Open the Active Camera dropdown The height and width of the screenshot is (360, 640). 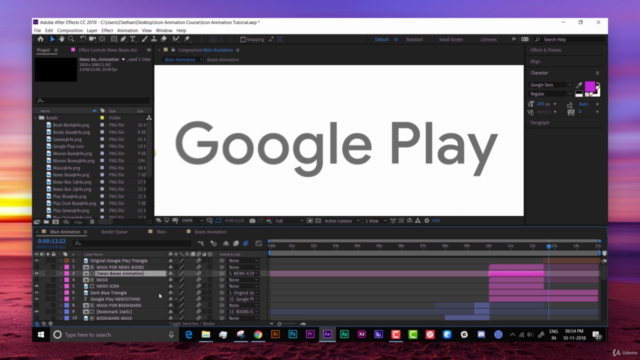tap(342, 221)
